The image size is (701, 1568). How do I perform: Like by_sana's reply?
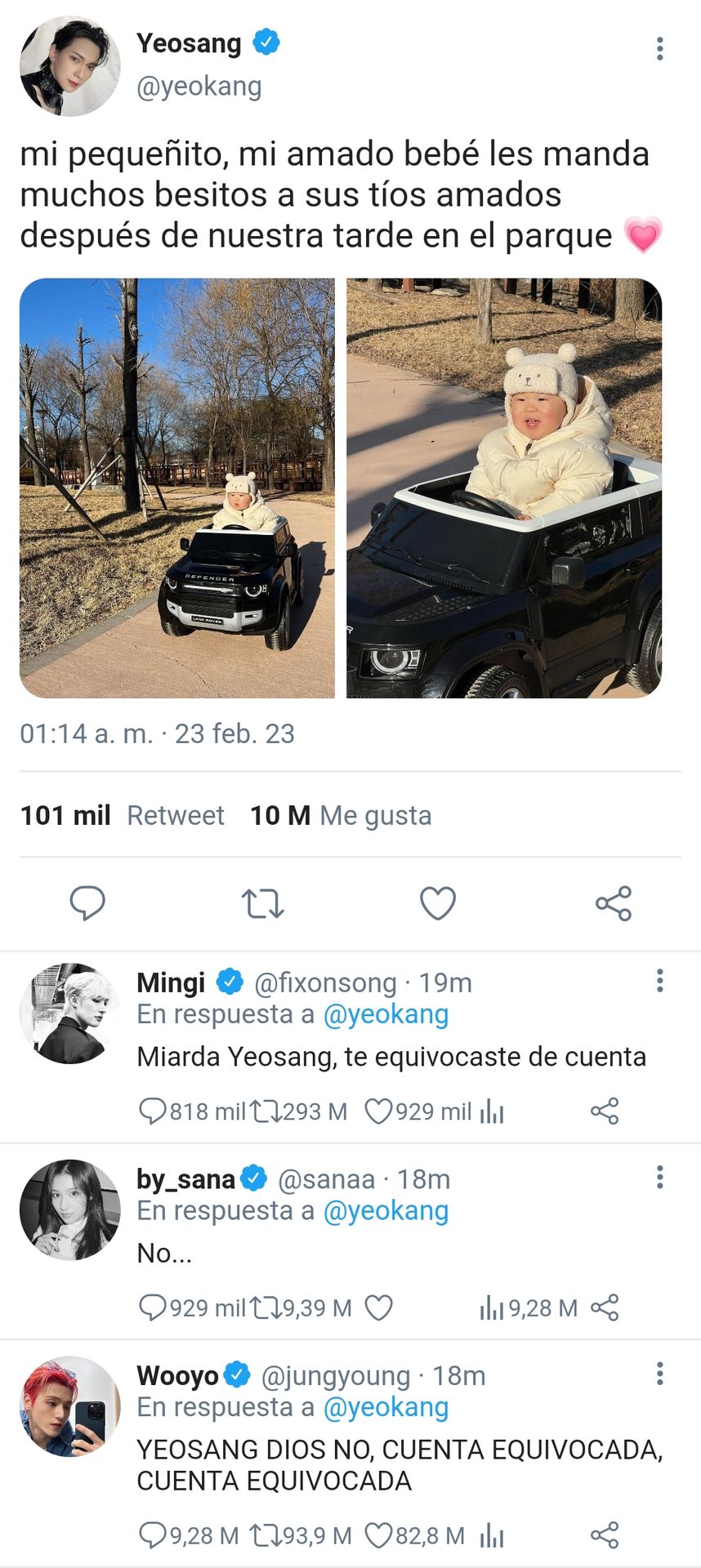(x=378, y=1308)
